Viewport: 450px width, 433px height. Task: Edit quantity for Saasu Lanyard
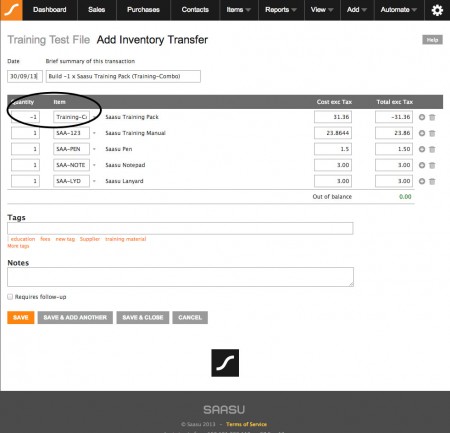[x=25, y=181]
